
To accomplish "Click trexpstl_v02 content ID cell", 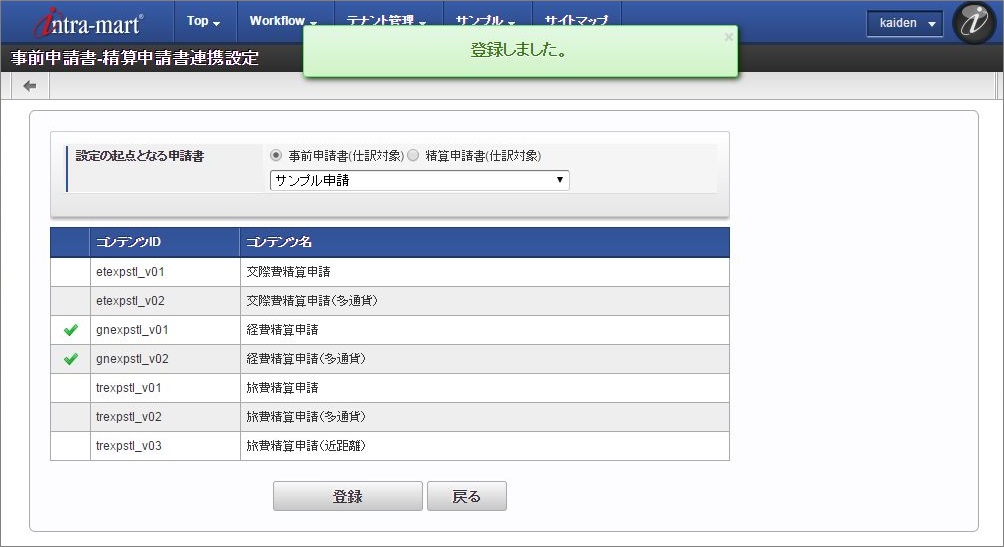I will 165,417.
